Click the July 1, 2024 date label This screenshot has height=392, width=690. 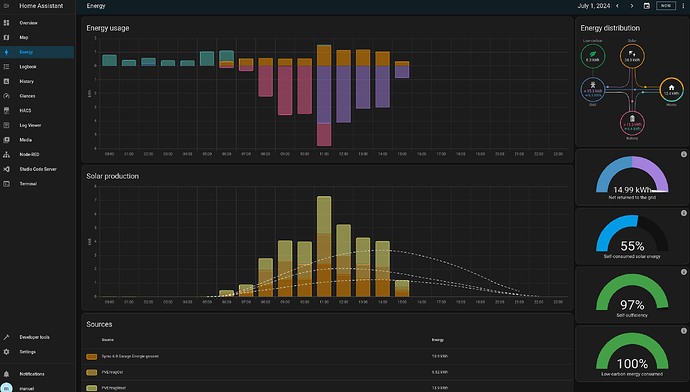point(594,6)
